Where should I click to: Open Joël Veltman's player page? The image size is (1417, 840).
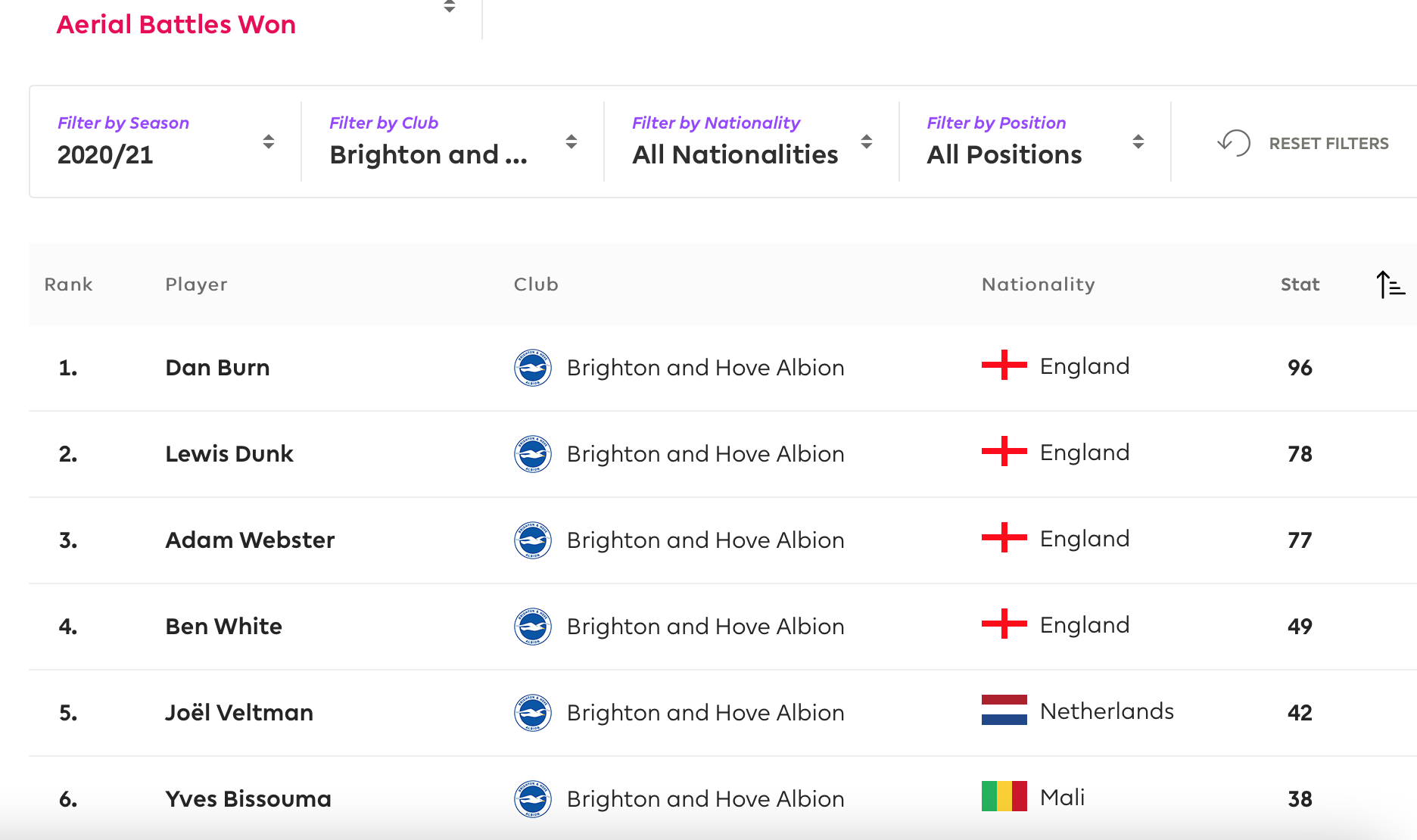point(239,713)
